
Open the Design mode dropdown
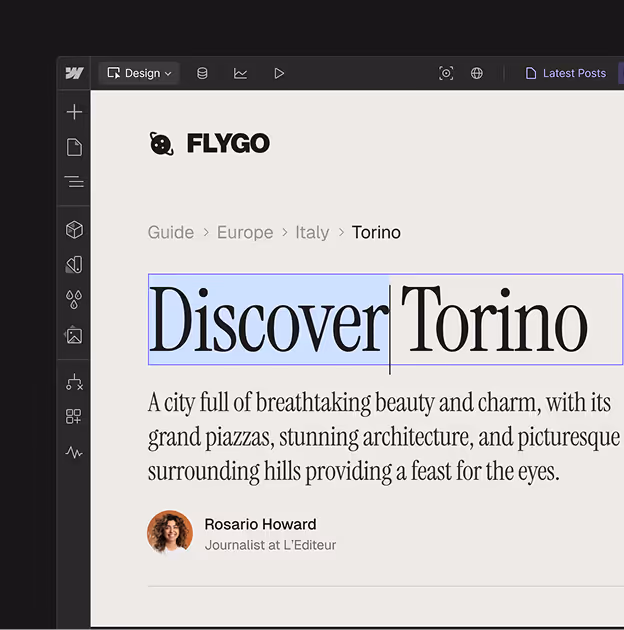pyautogui.click(x=139, y=73)
